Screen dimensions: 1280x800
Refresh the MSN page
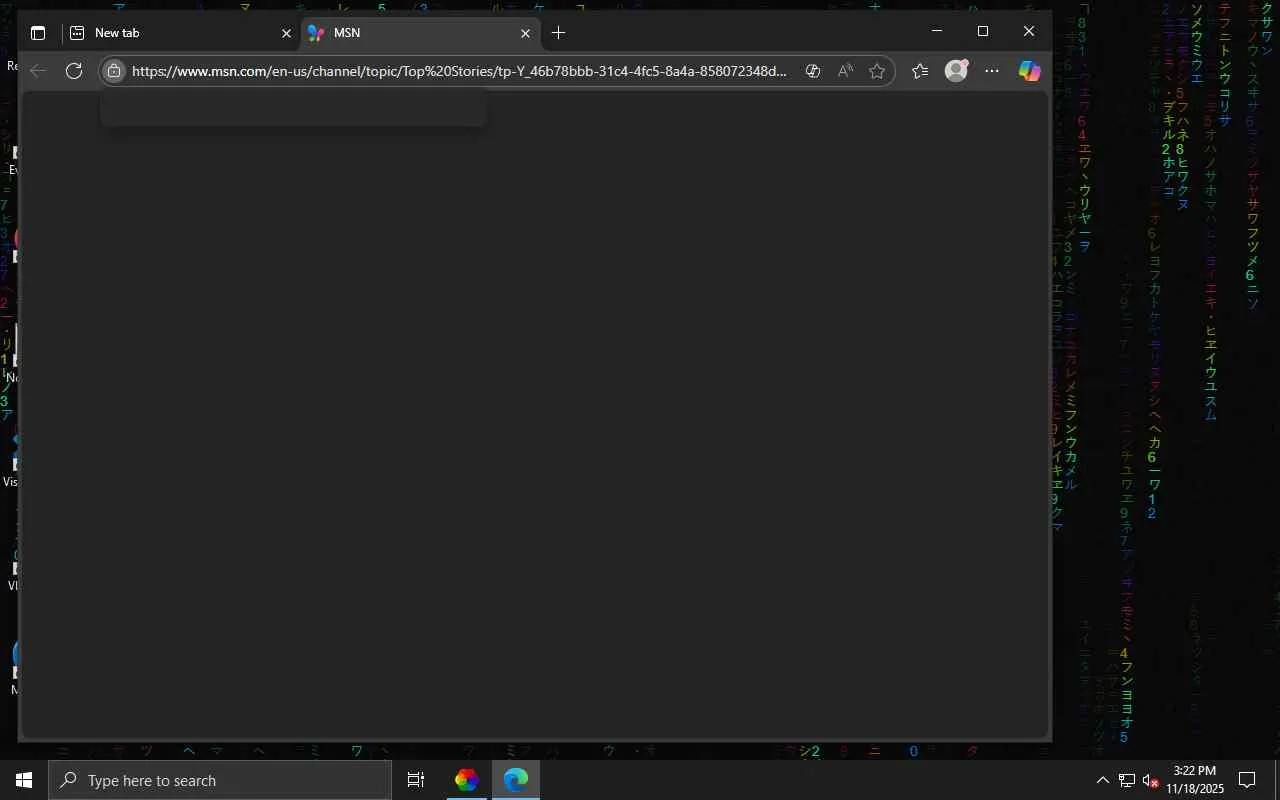click(73, 71)
